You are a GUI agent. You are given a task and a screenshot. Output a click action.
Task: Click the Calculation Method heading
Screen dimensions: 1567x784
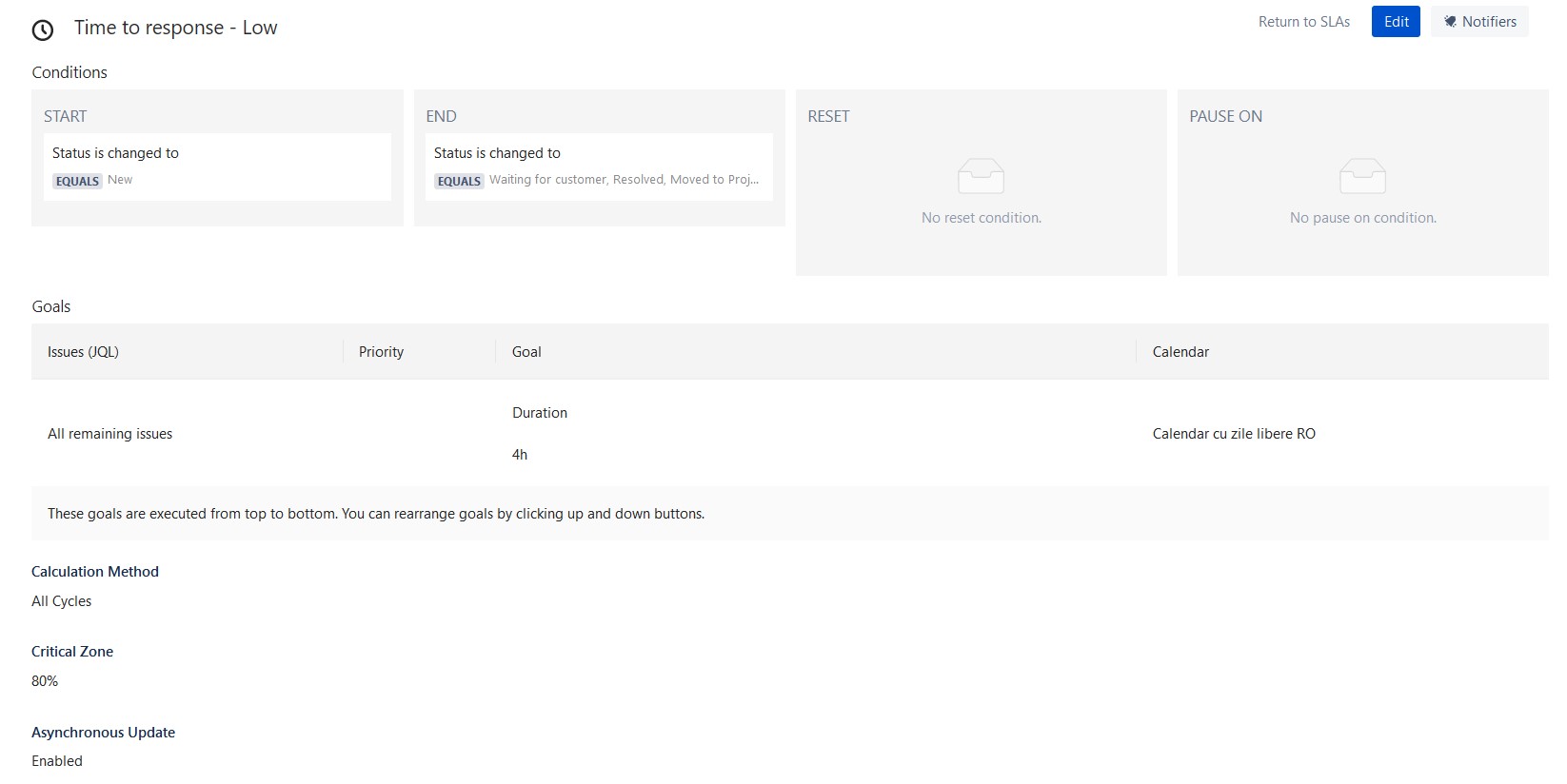pos(95,571)
